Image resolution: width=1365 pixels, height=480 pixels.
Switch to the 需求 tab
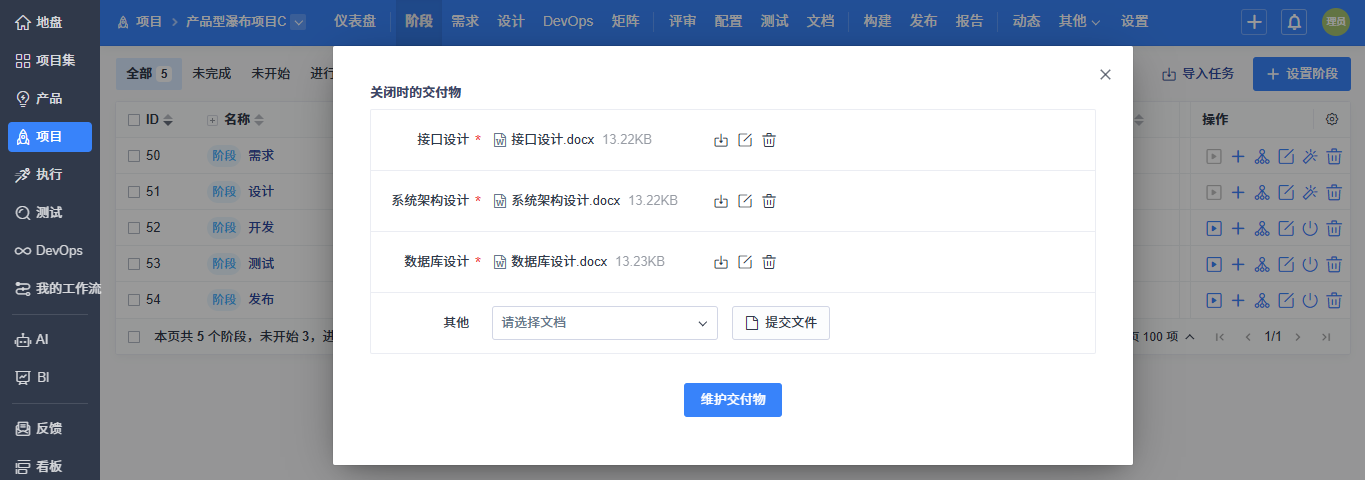[465, 21]
